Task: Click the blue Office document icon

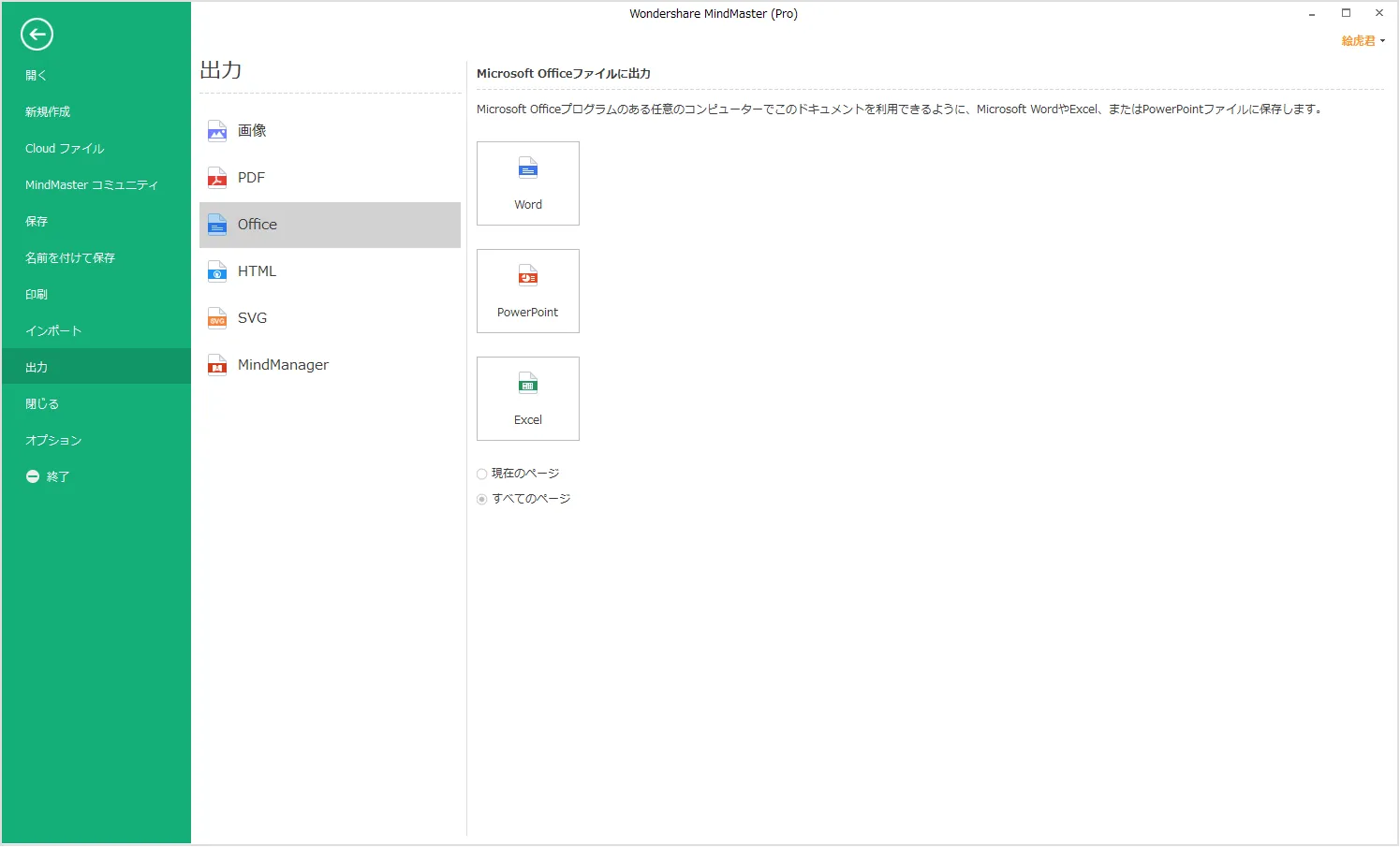Action: [217, 225]
